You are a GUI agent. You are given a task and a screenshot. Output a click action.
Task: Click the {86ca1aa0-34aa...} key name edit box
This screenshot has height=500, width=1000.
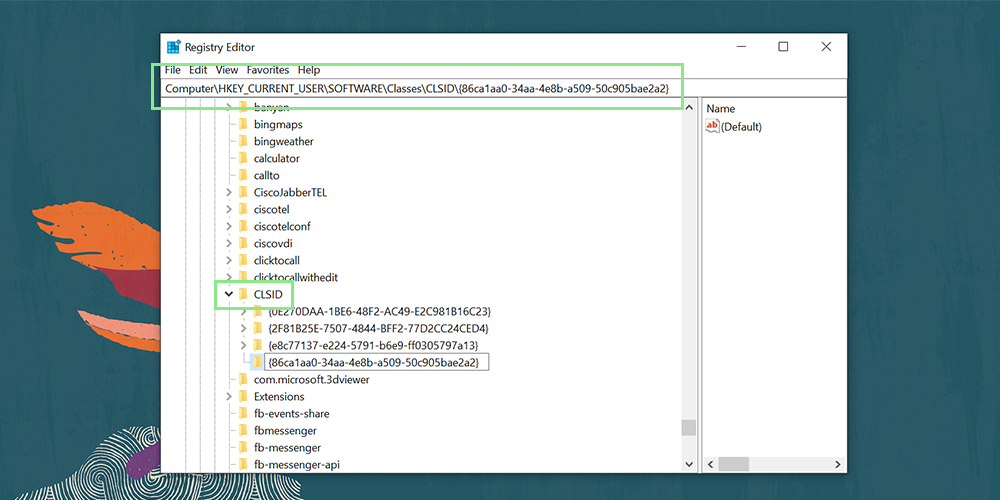click(376, 362)
